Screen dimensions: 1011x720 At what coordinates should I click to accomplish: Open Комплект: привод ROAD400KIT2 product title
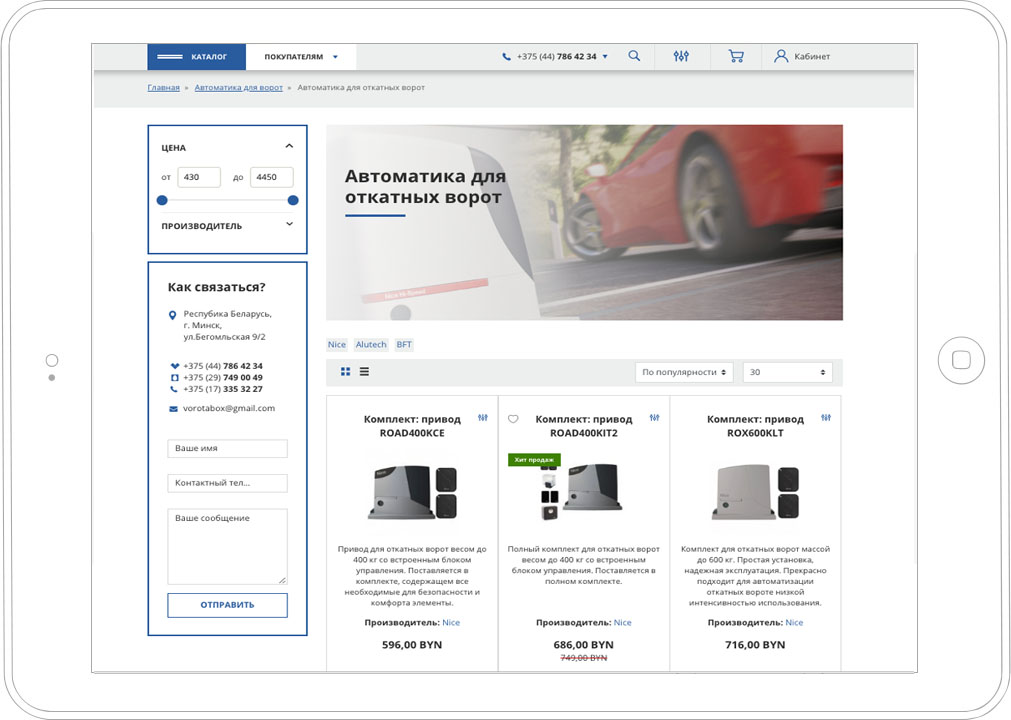pos(584,426)
